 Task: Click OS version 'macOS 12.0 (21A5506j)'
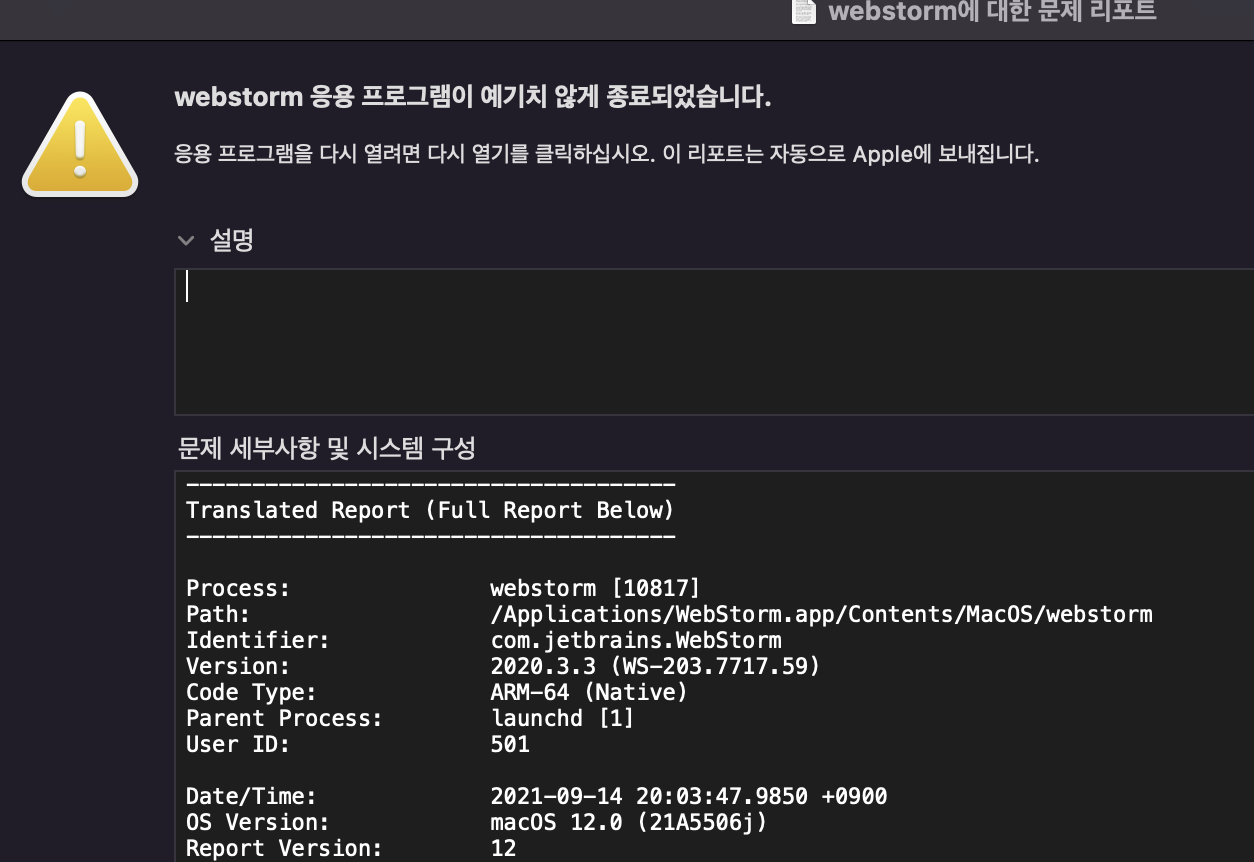pos(629,822)
